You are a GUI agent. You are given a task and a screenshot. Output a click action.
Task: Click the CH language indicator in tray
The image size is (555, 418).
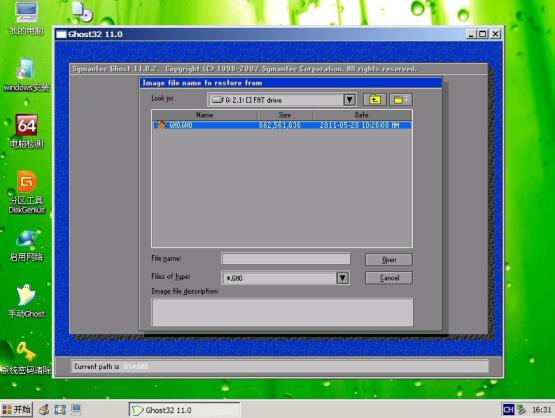tap(508, 410)
